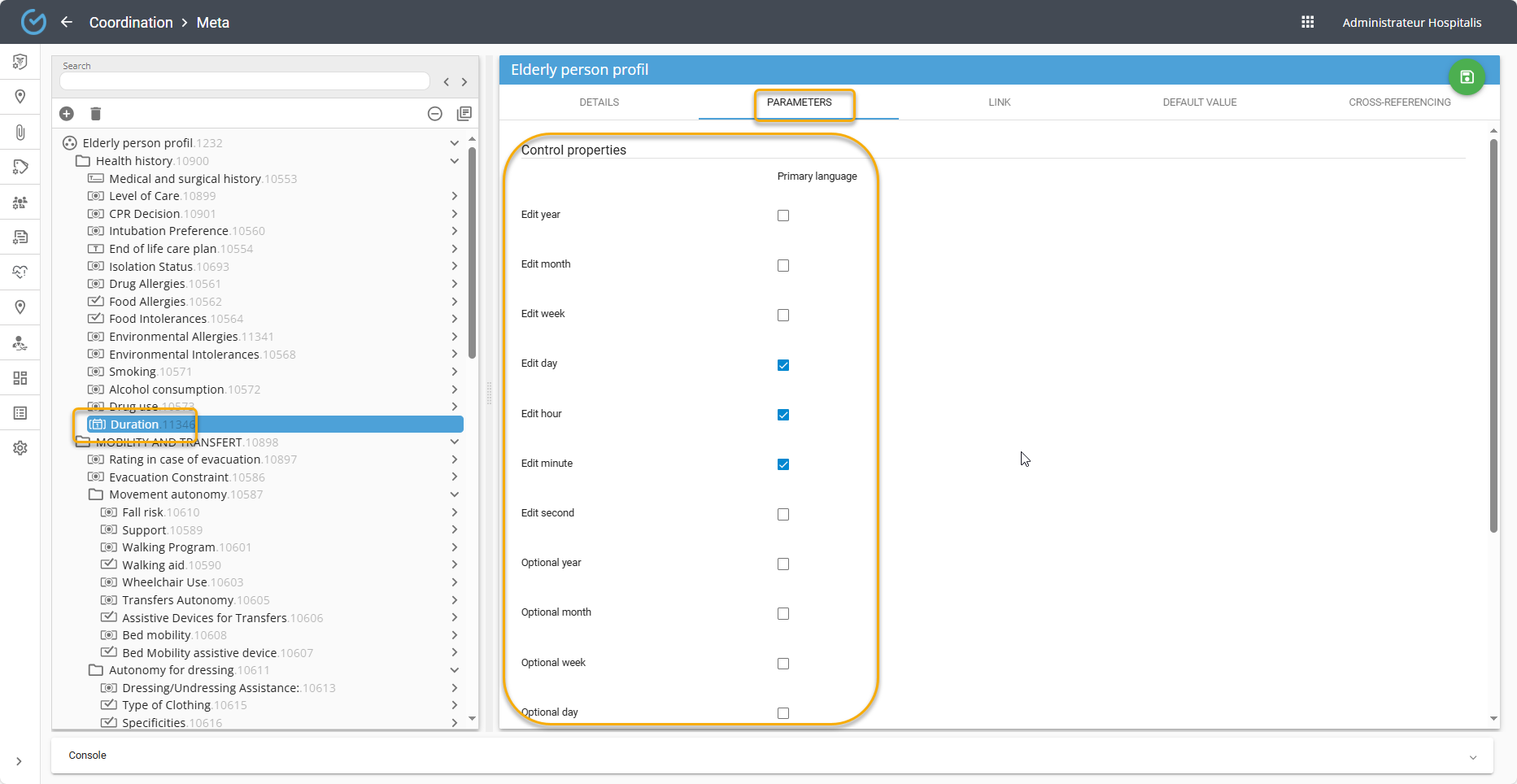
Task: Switch to the Details tab
Action: (599, 102)
